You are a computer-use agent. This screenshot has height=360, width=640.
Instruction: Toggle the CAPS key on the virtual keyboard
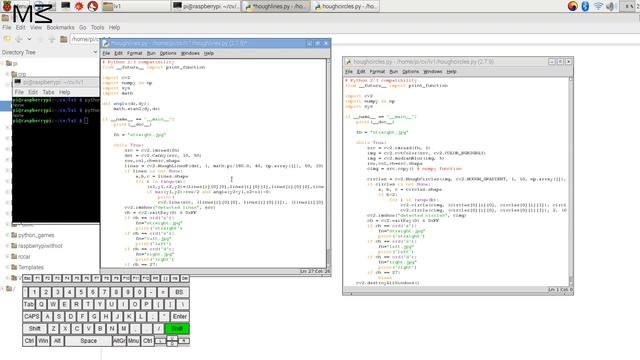click(x=31, y=316)
